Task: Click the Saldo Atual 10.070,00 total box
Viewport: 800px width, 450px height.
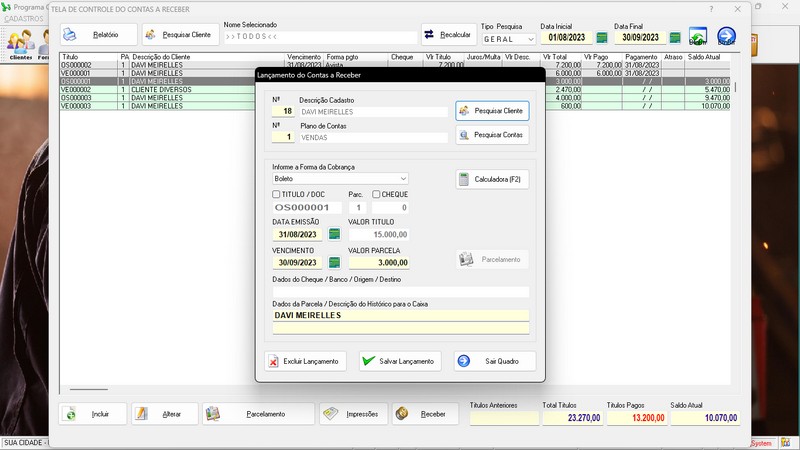Action: (x=705, y=418)
